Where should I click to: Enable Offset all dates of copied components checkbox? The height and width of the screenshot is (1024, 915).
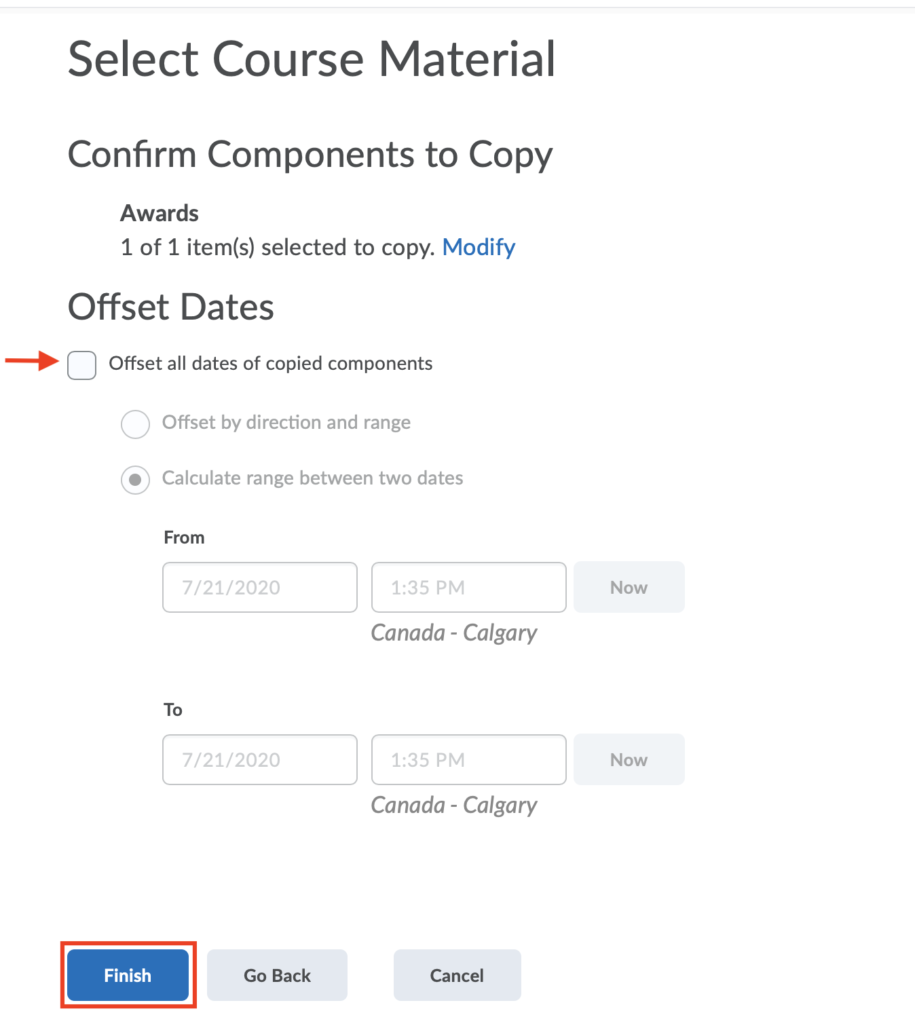tap(82, 364)
